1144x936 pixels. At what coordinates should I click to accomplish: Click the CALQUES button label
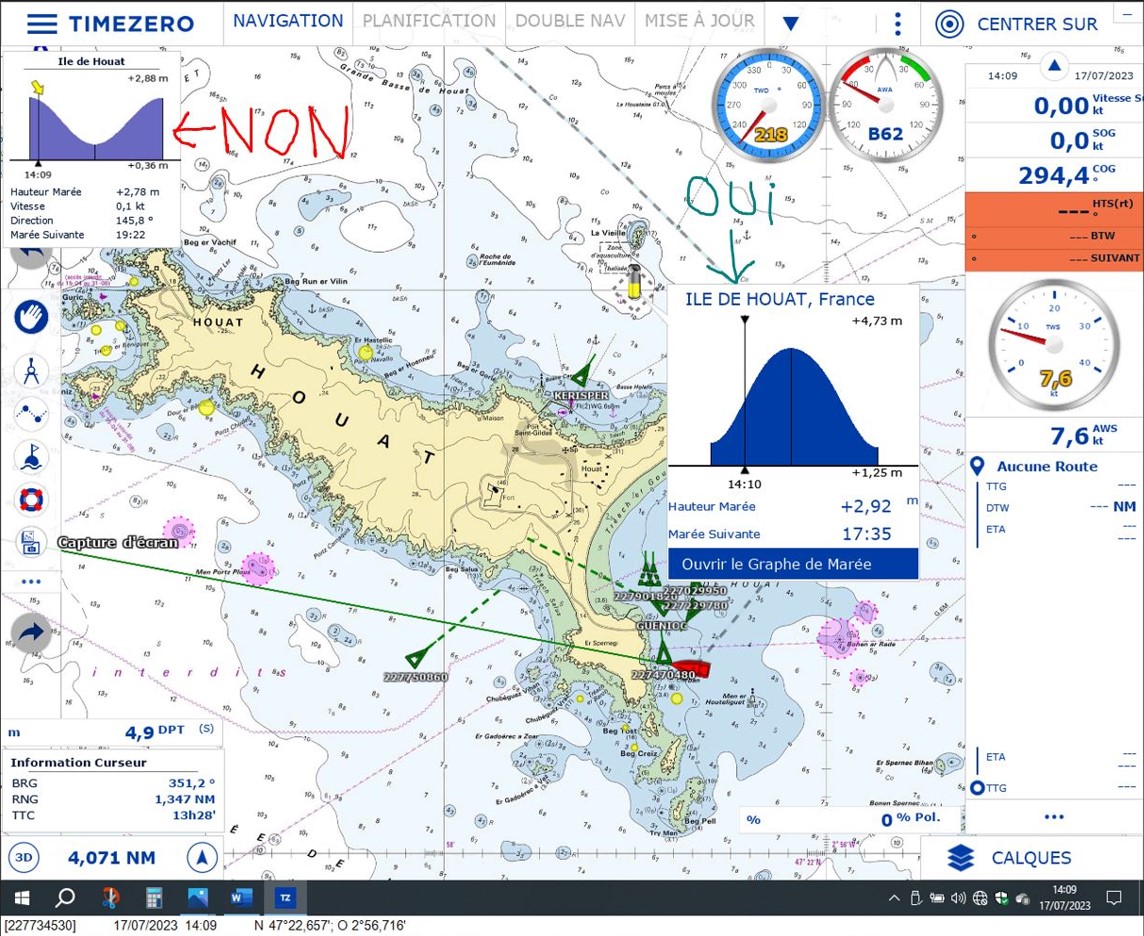point(1031,858)
